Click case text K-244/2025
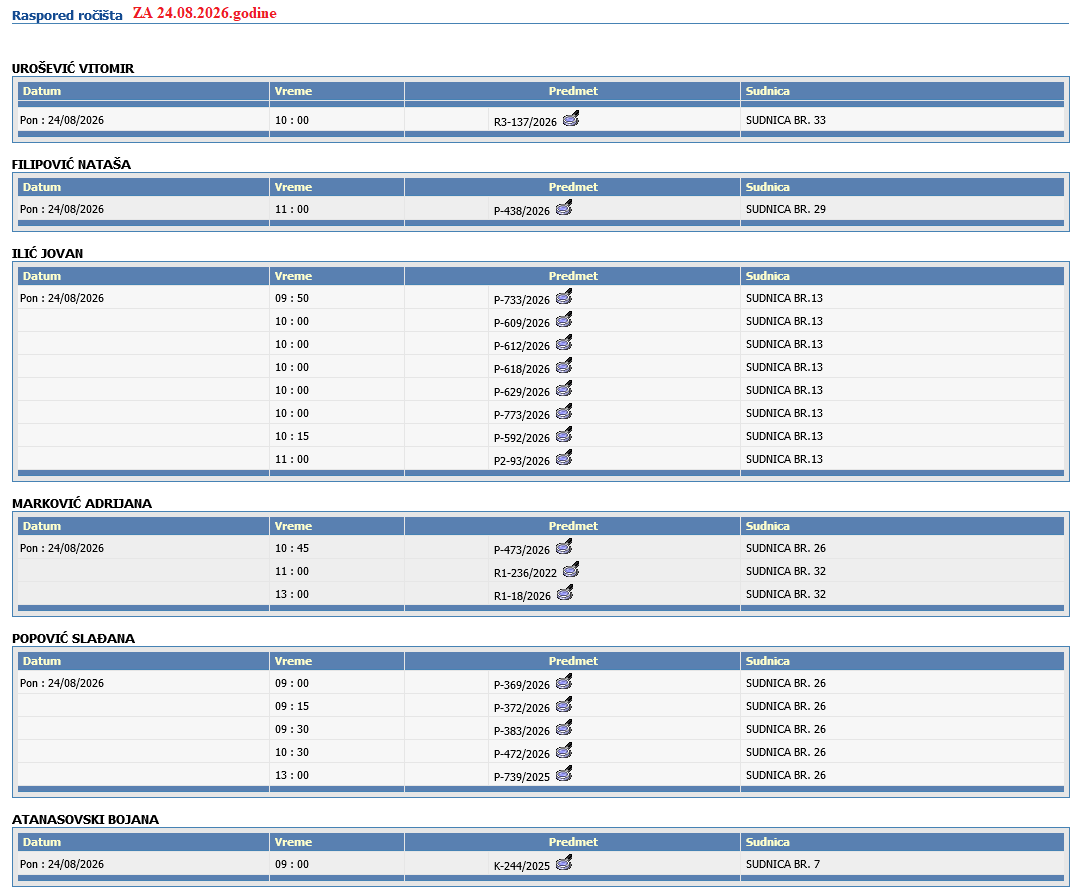The width and height of the screenshot is (1077, 893). pos(521,866)
